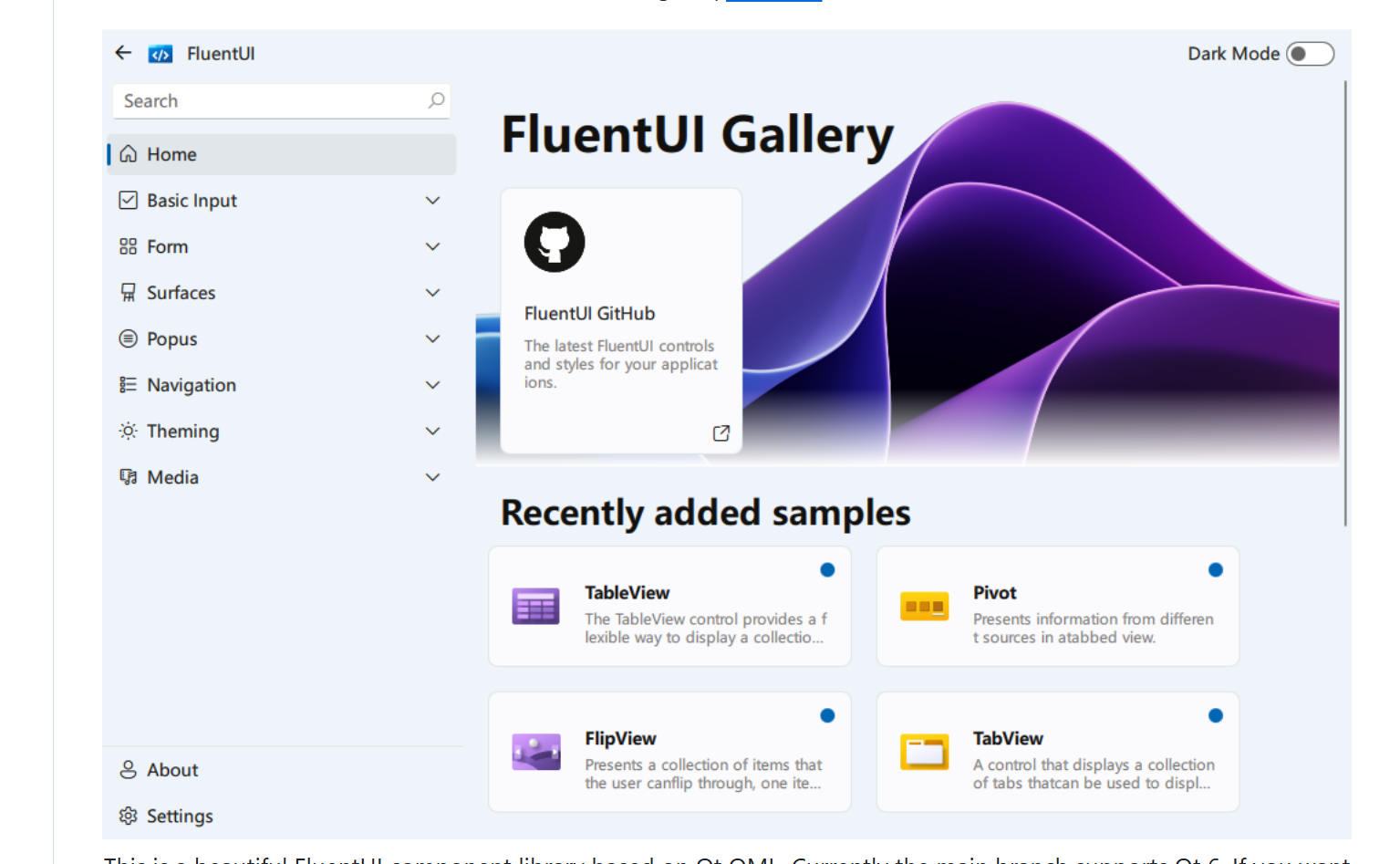Image resolution: width=1400 pixels, height=864 pixels.
Task: Click the back arrow icon
Action: pos(123,53)
